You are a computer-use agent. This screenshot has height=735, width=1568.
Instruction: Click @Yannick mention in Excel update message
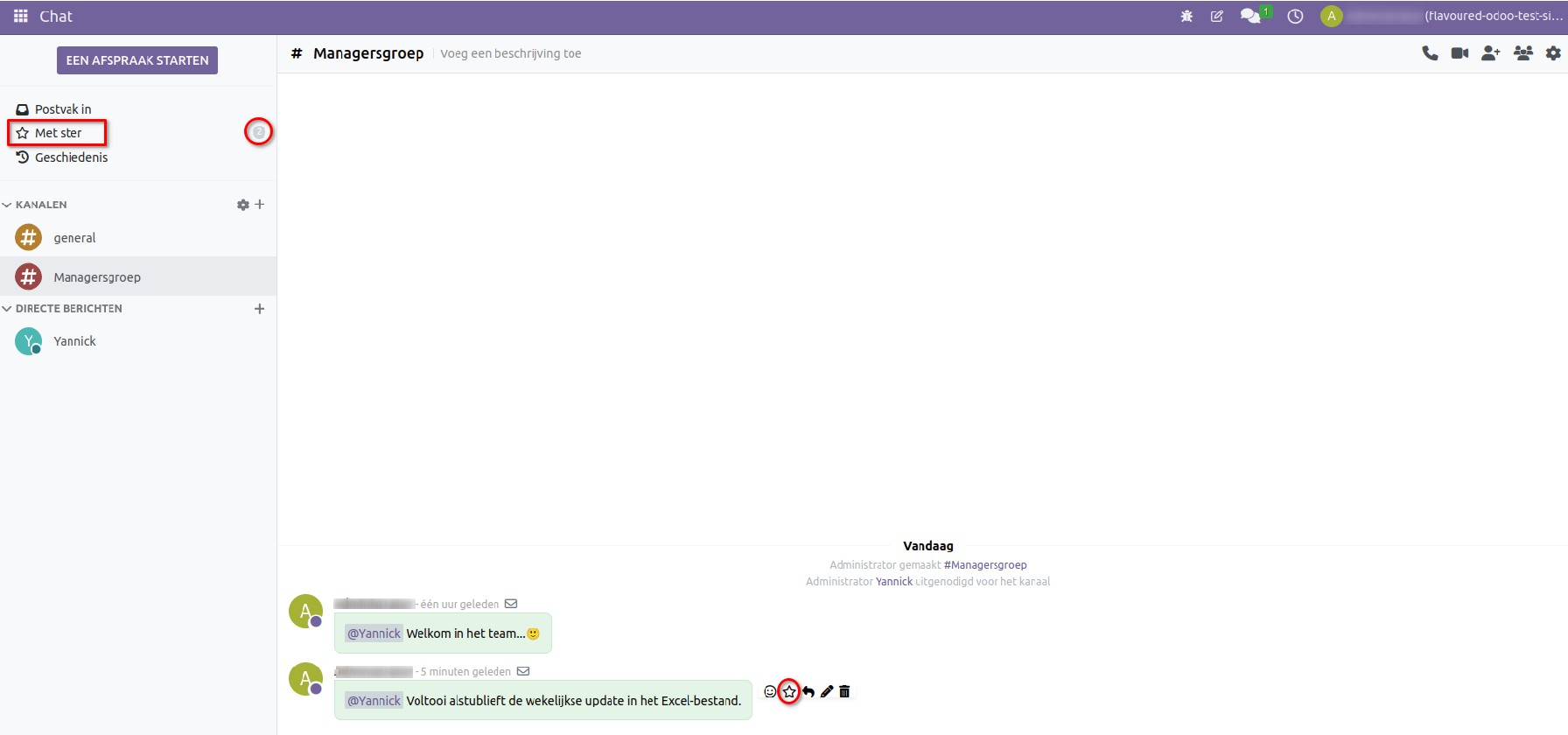374,701
